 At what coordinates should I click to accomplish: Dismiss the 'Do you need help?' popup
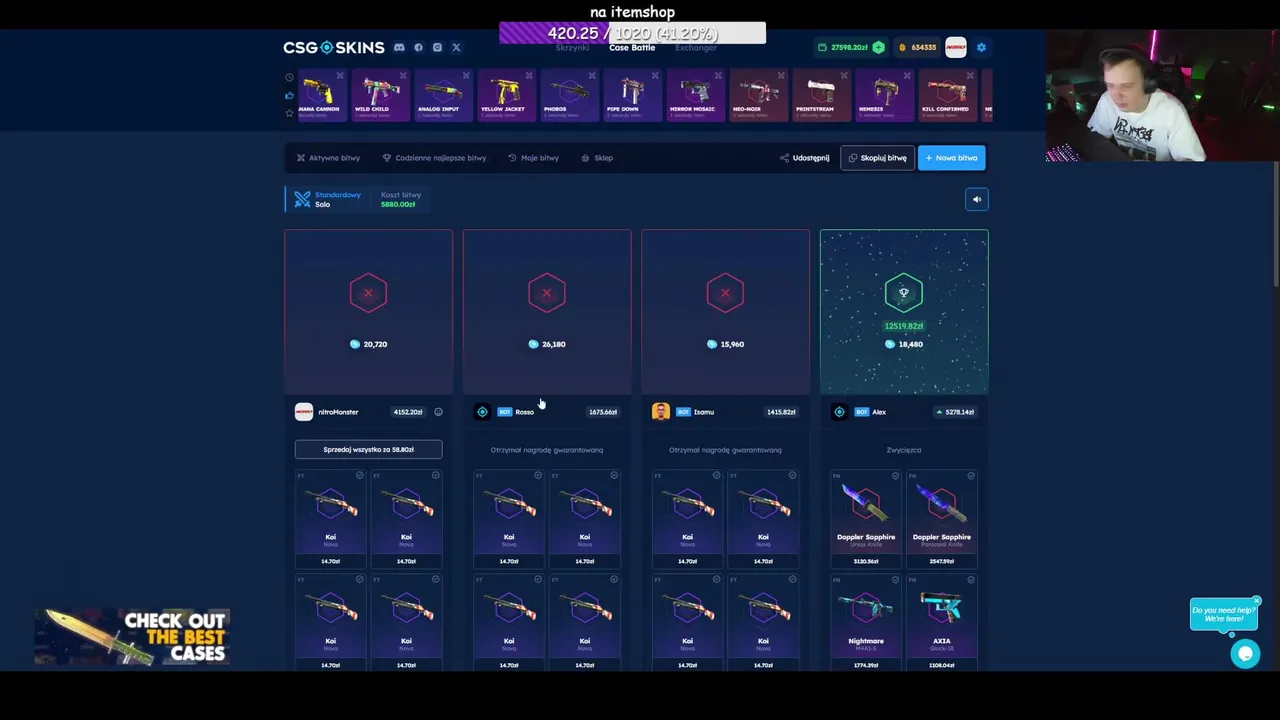(x=1256, y=601)
